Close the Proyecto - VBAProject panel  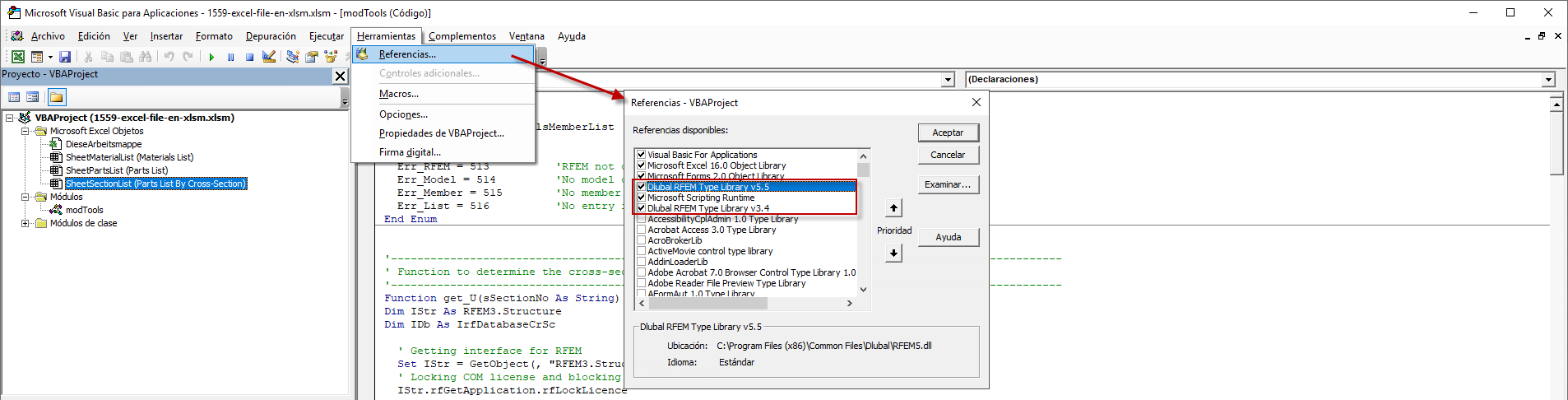coord(340,76)
